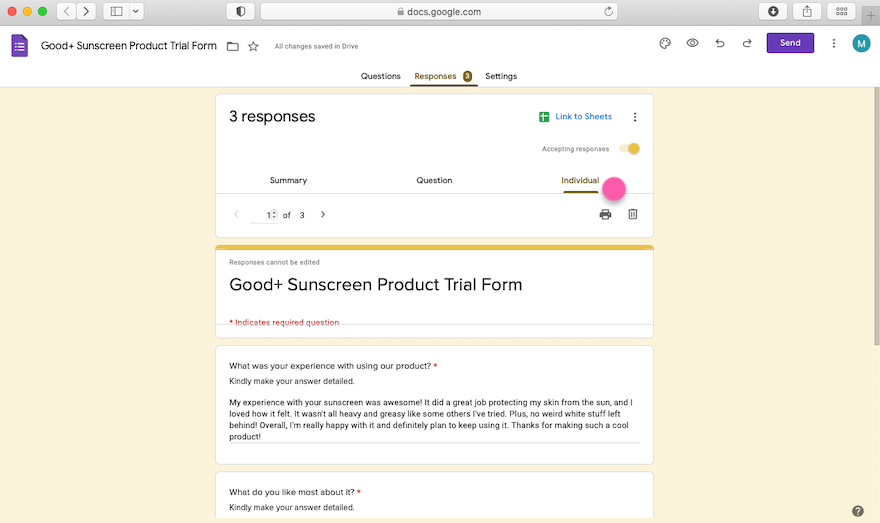
Task: Select the Summary responses view
Action: pos(288,180)
